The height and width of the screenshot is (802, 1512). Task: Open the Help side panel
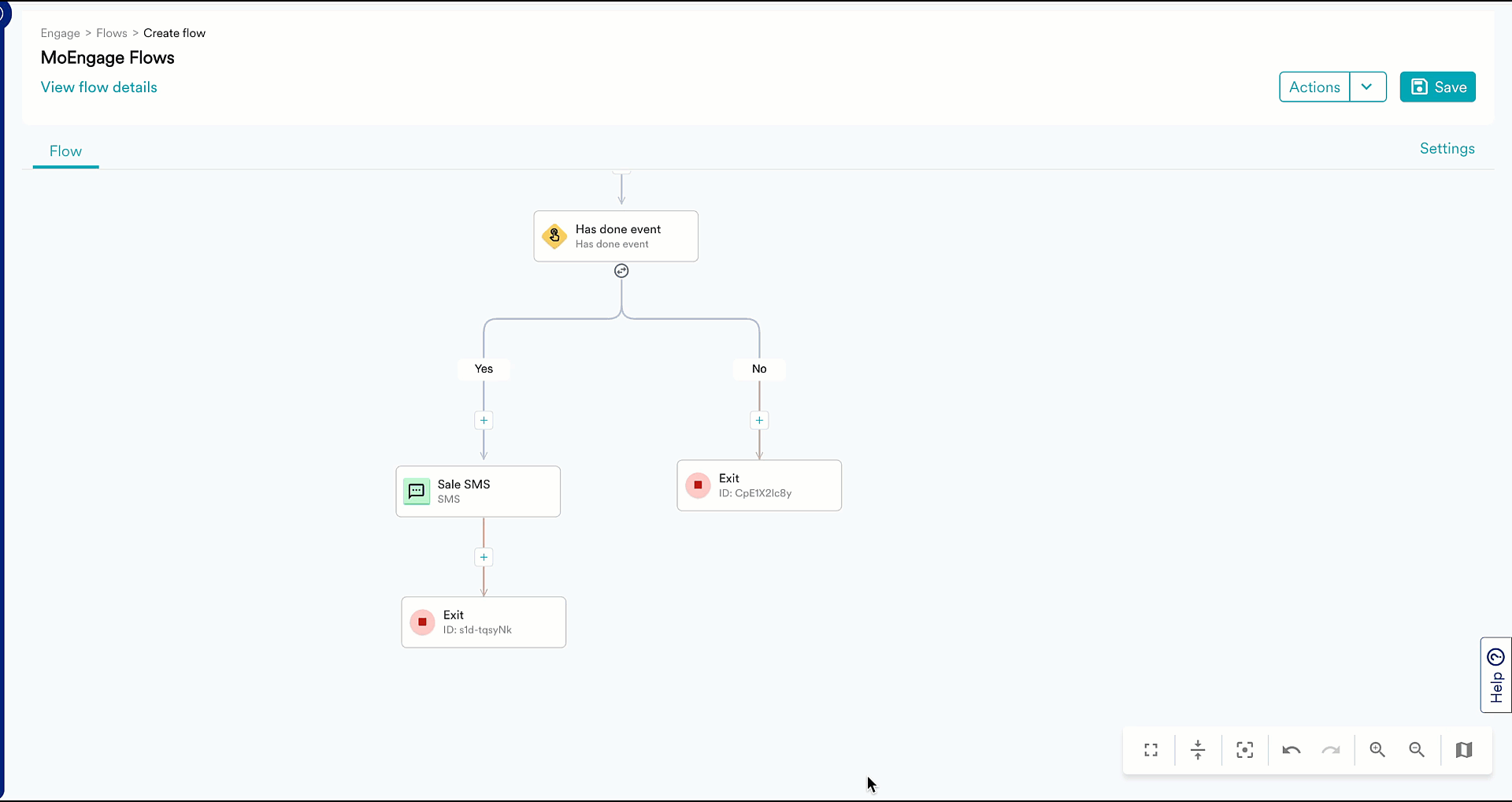click(x=1495, y=675)
